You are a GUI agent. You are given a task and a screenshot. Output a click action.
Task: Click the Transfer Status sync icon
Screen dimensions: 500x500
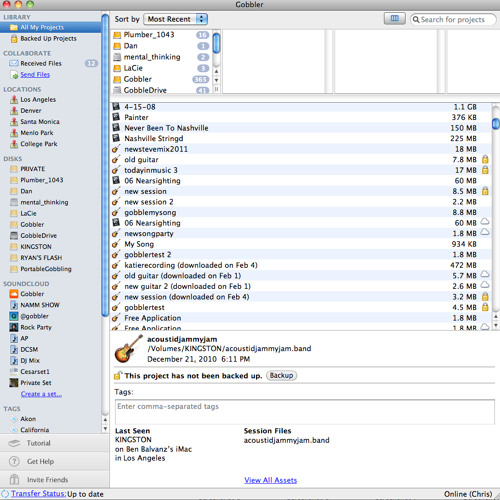click(5, 494)
